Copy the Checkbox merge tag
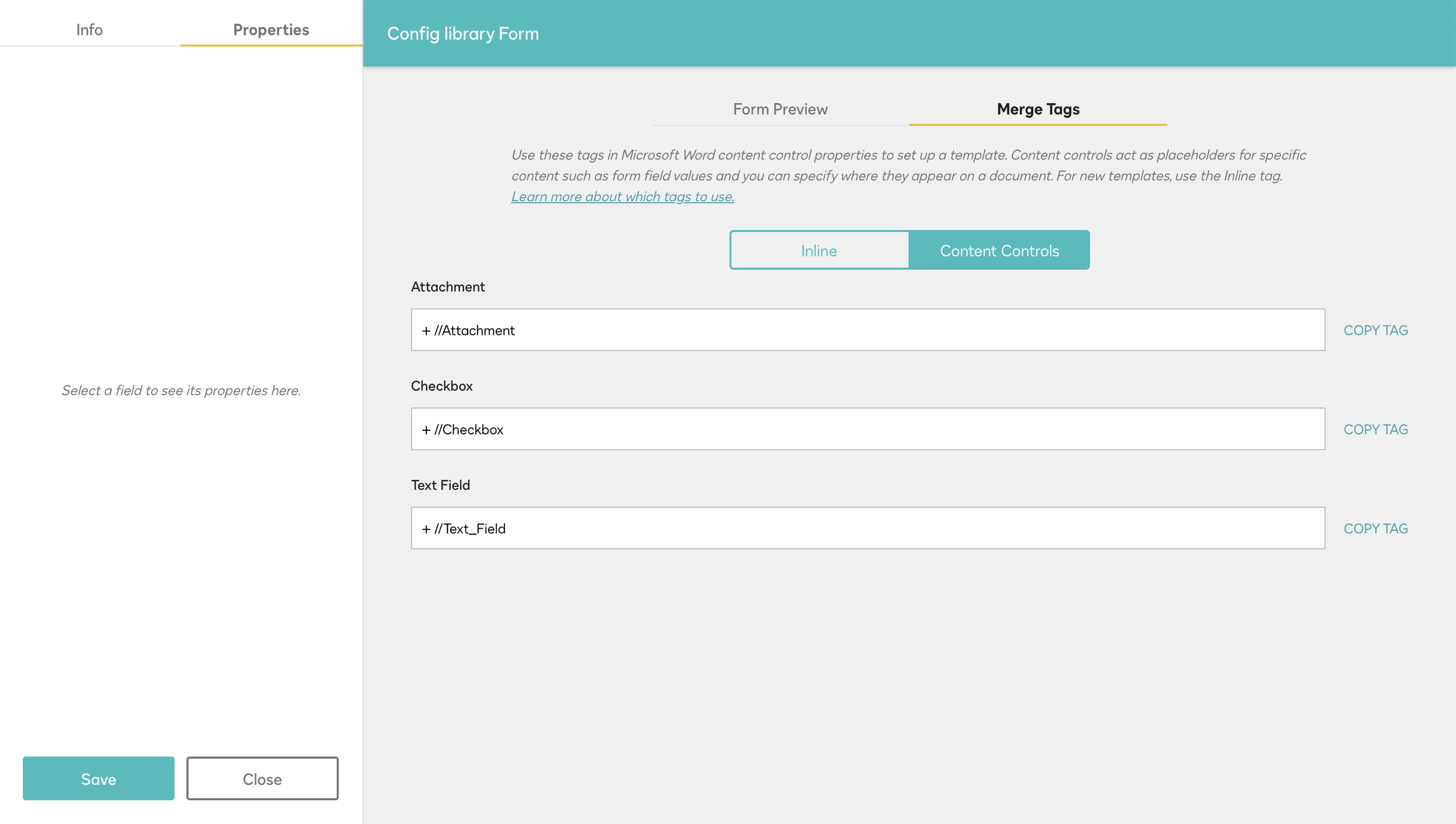This screenshot has height=824, width=1456. pyautogui.click(x=1375, y=429)
